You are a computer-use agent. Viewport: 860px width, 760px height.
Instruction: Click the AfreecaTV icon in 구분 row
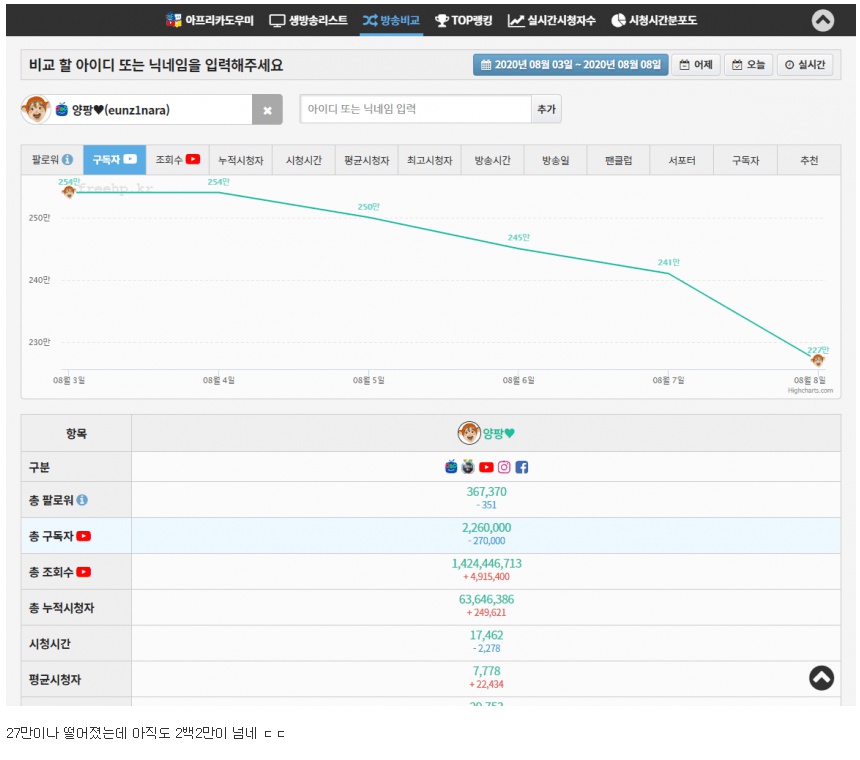pyautogui.click(x=451, y=467)
